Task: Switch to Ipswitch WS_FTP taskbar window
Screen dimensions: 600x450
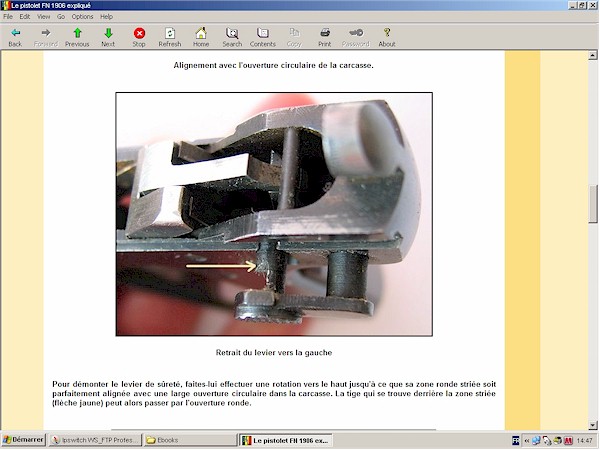Action: [95, 440]
